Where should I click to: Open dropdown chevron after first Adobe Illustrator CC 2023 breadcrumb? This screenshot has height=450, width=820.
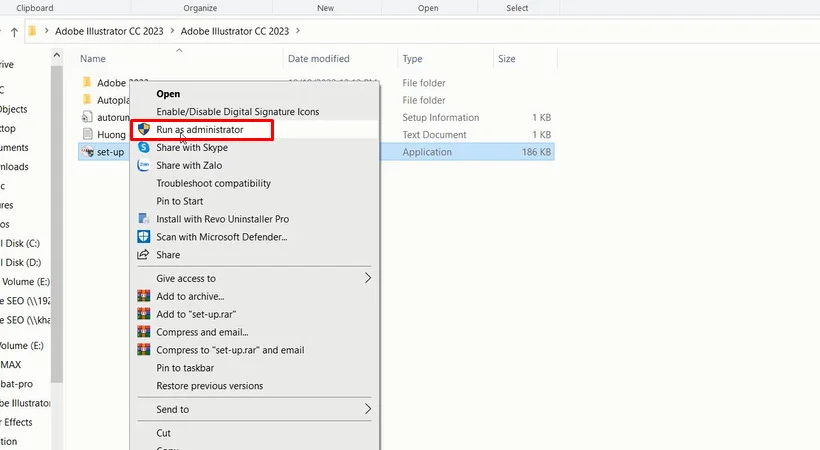pos(172,31)
